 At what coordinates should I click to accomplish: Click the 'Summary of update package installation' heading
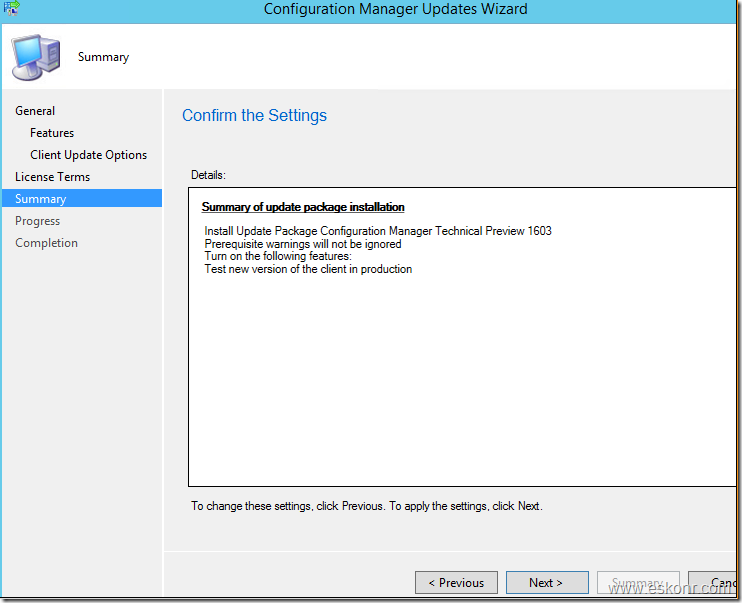(x=303, y=207)
